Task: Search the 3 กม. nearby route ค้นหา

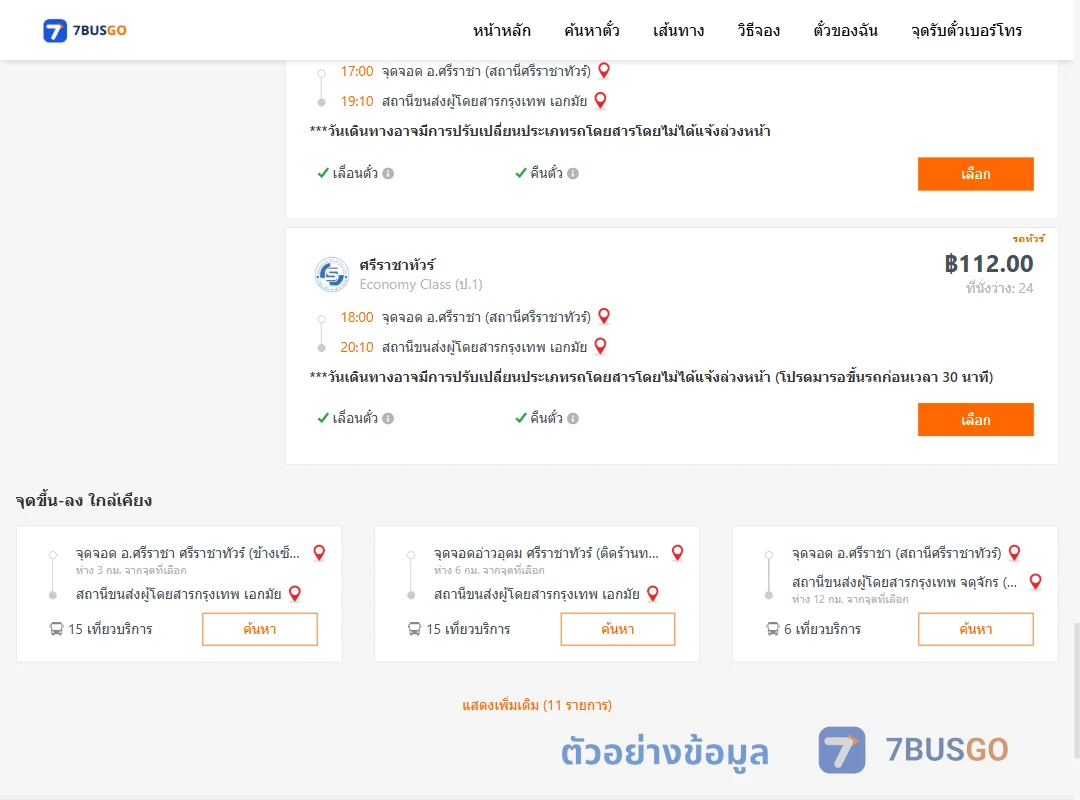Action: click(x=260, y=629)
